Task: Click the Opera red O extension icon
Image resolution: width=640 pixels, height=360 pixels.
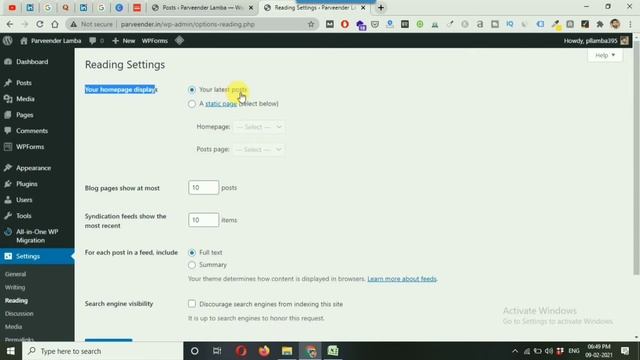Action: [x=345, y=24]
